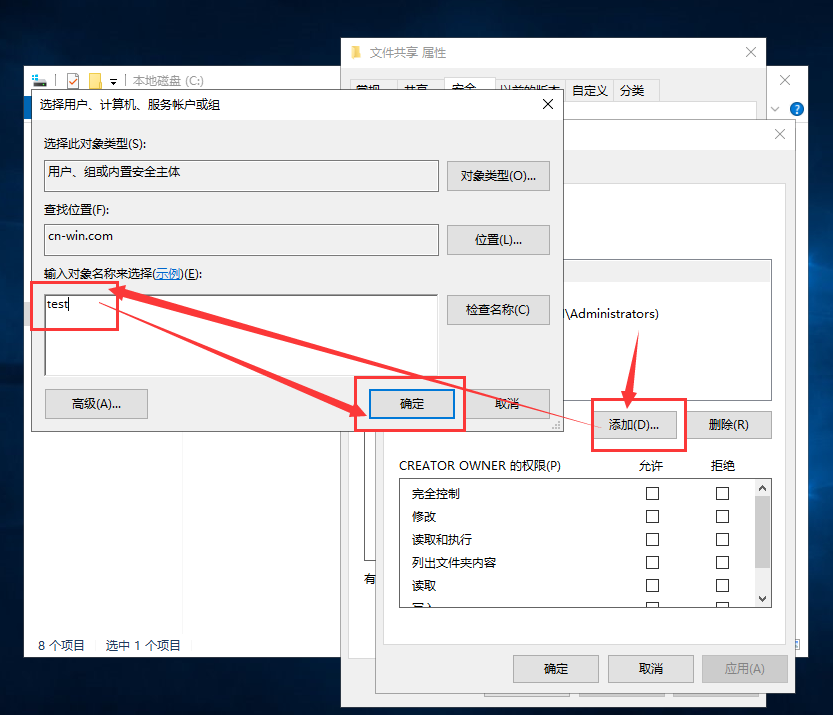833x715 pixels.
Task: Tick Allow checkbox for Full Control (完全控制)
Action: [x=652, y=493]
